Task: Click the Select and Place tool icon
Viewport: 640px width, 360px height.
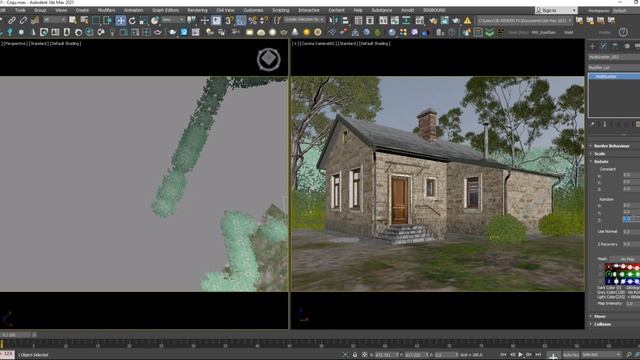Action: tap(155, 20)
